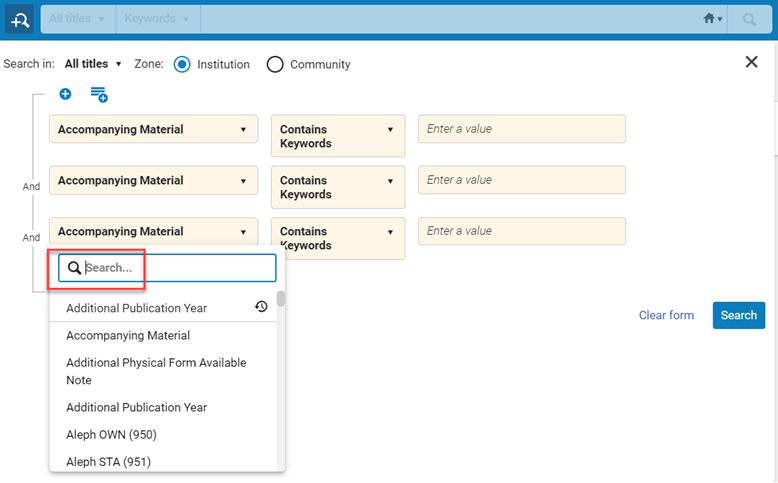778x483 pixels.
Task: Choose recent Additional Publication Year with clock
Action: tap(163, 308)
